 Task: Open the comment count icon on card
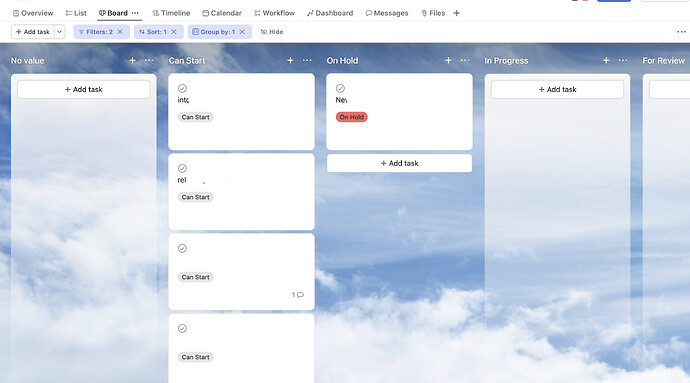tap(298, 295)
